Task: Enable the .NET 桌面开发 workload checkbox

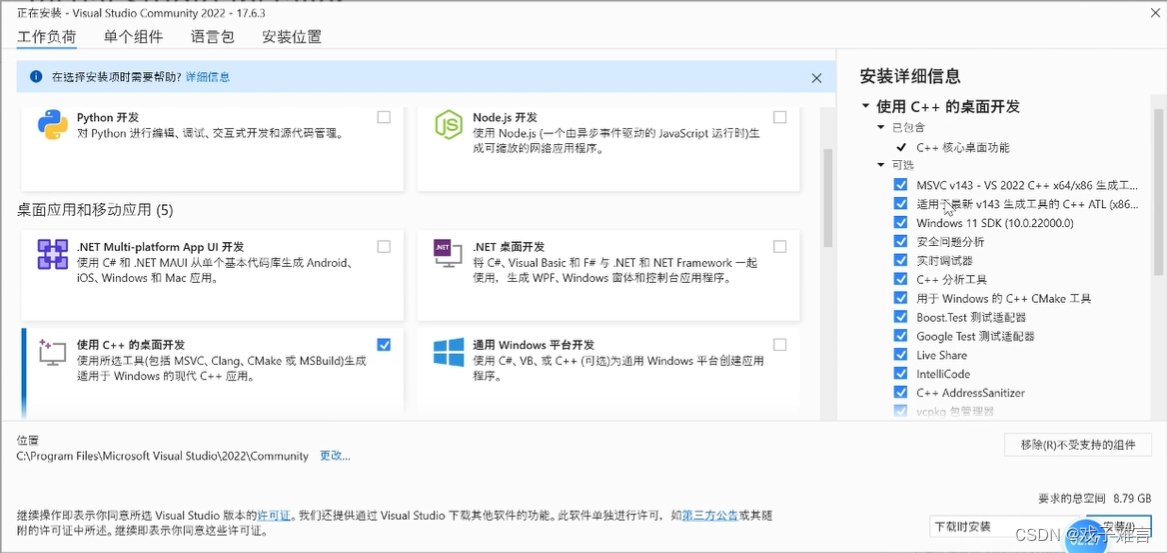Action: click(x=779, y=246)
